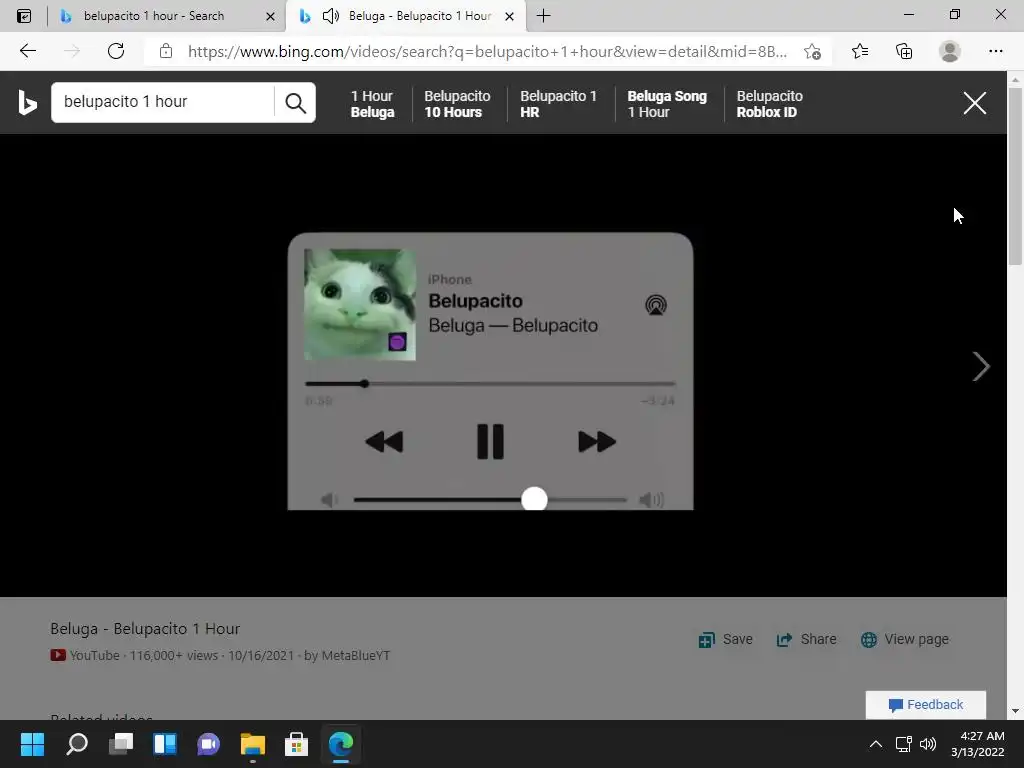The image size is (1024, 768).
Task: Go back to previous page
Action: pyautogui.click(x=27, y=51)
